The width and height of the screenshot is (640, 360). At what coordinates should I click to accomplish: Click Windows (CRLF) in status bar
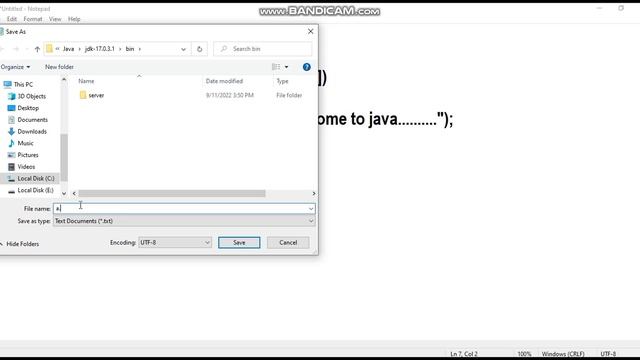[x=563, y=354]
